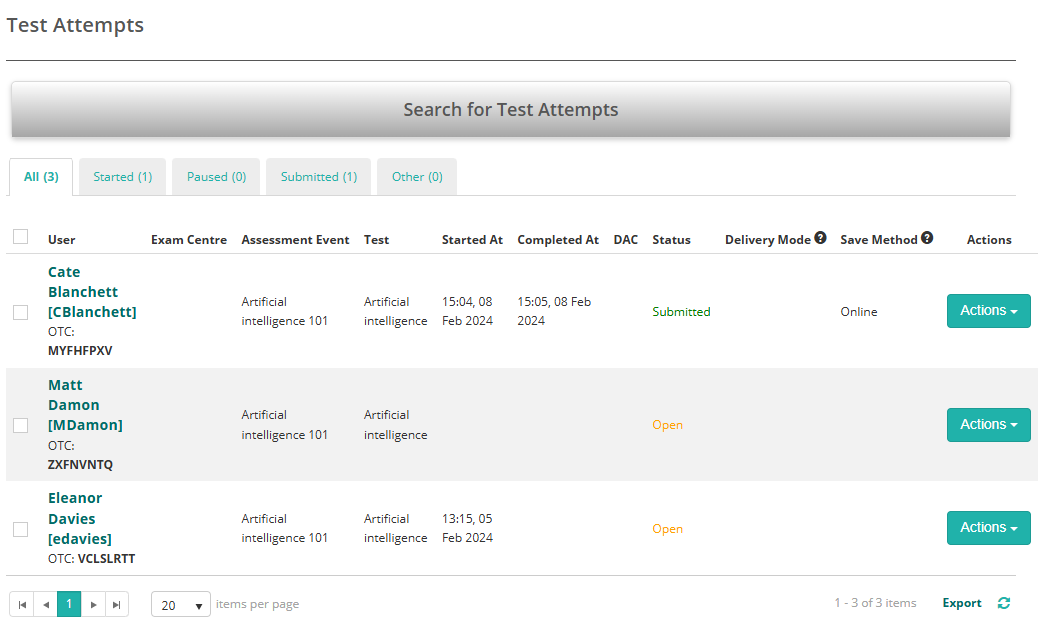Expand the Search for Test Attempts bar

pos(510,110)
